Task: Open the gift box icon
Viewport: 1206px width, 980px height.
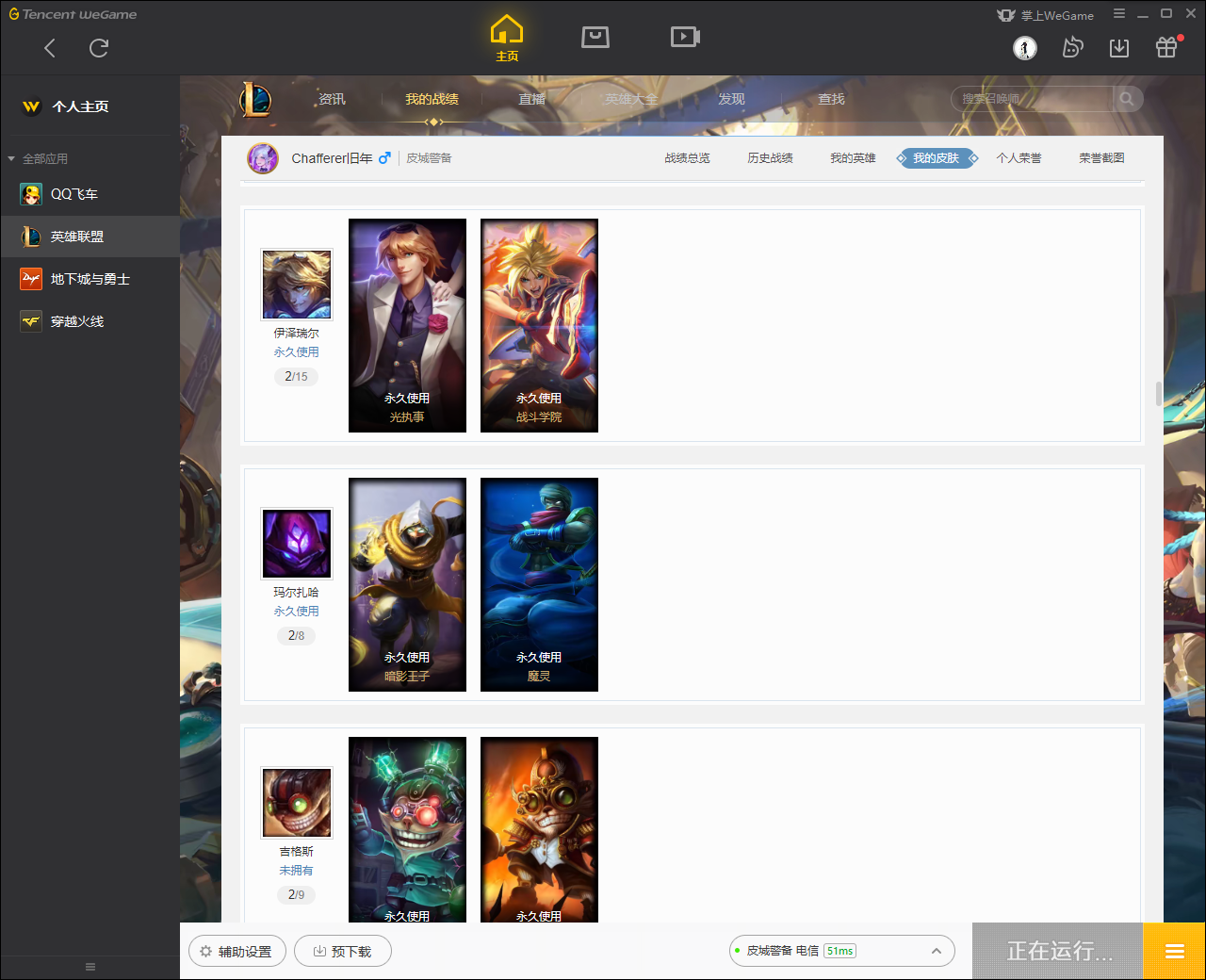Action: pos(1166,48)
